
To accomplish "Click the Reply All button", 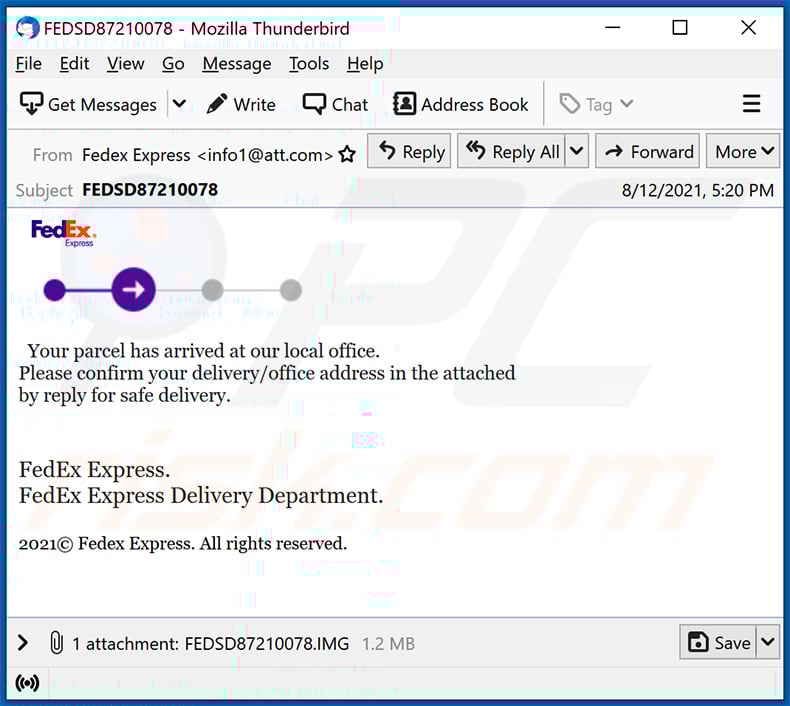I will (x=511, y=151).
